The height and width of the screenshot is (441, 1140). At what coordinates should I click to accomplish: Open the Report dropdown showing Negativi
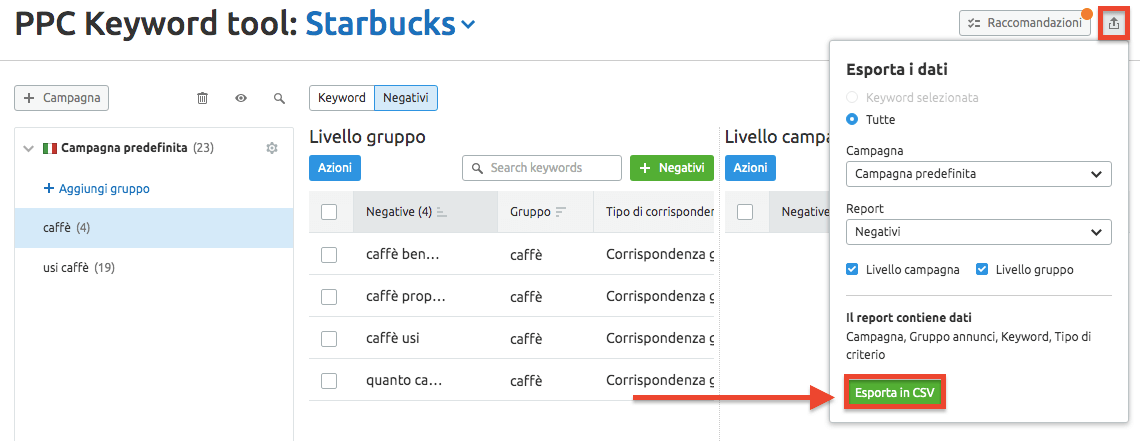click(x=978, y=232)
